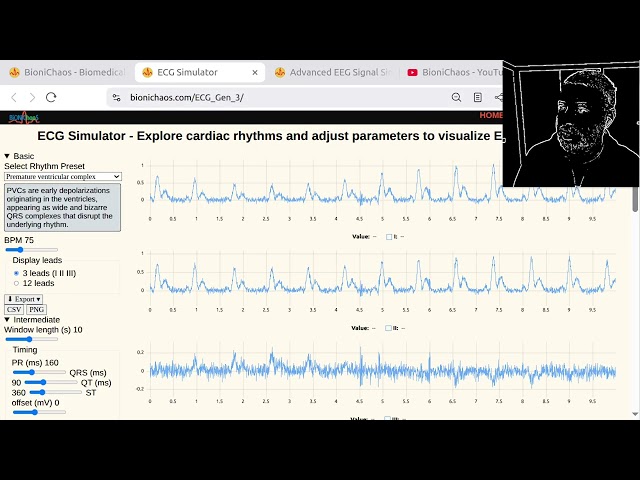The width and height of the screenshot is (640, 480).
Task: Go back using the browser back arrow
Action: pyautogui.click(x=14, y=97)
